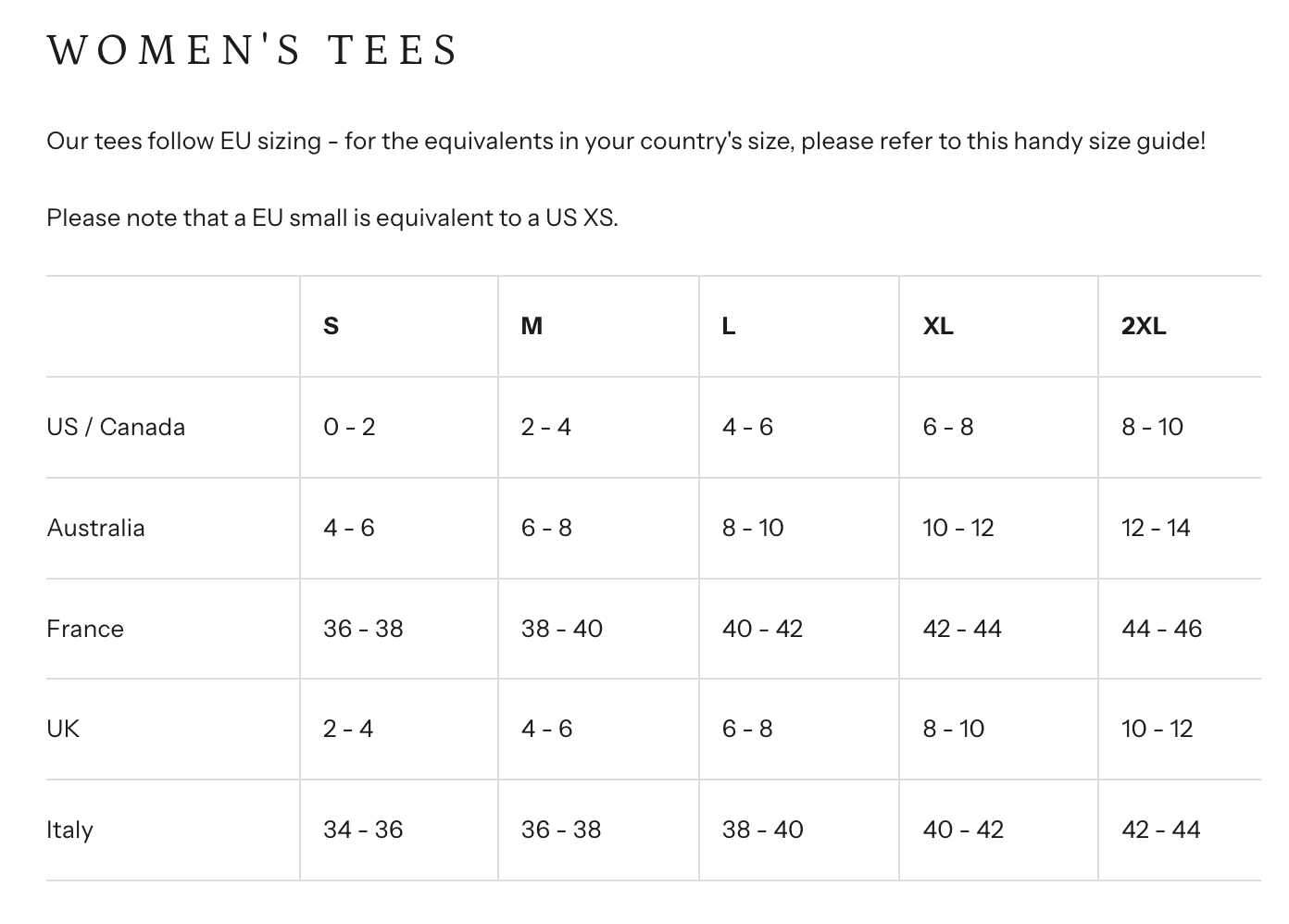The height and width of the screenshot is (924, 1289).
Task: Select France size M cell 38 - 40
Action: coord(561,629)
